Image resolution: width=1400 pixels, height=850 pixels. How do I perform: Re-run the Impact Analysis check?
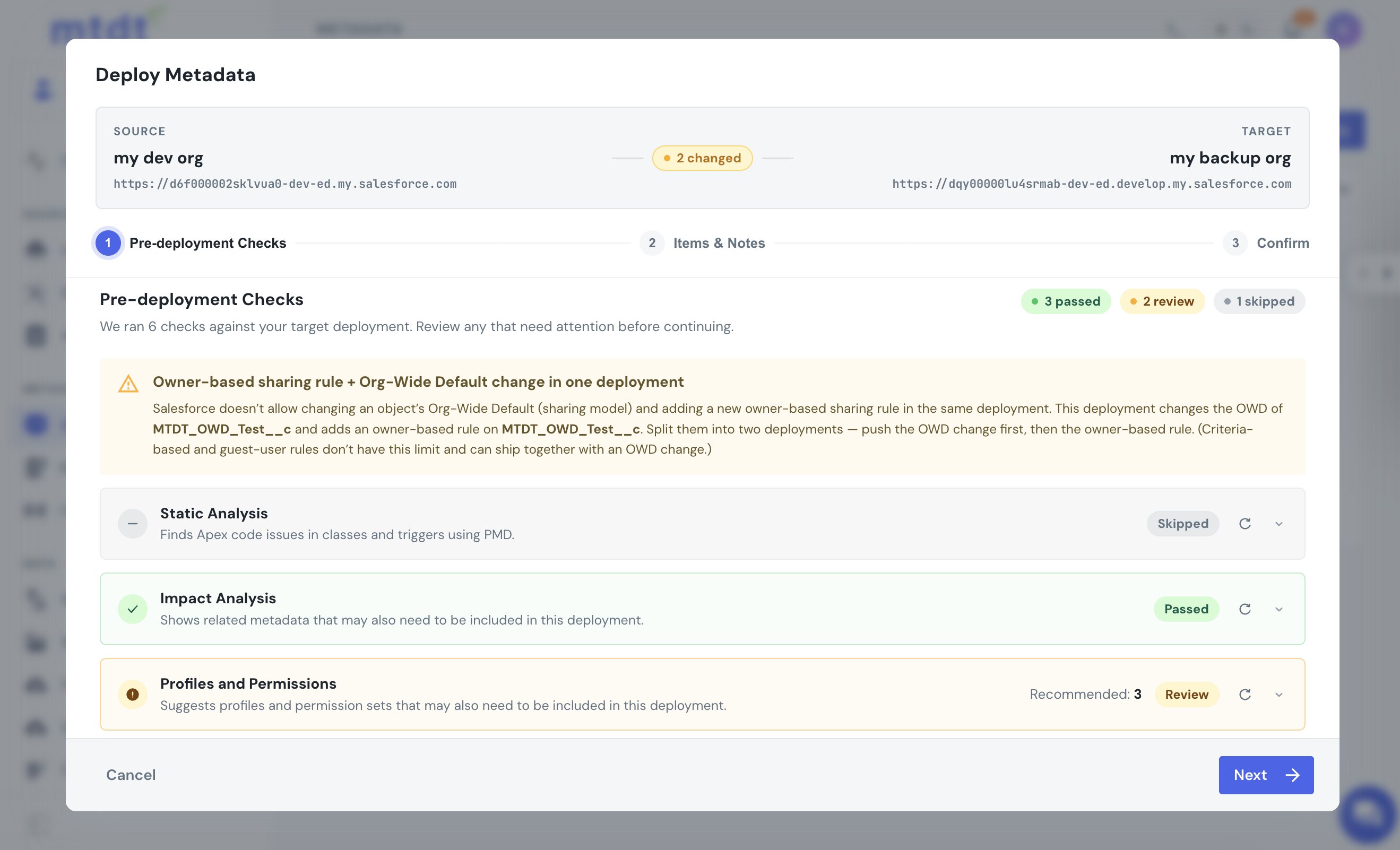(x=1245, y=609)
